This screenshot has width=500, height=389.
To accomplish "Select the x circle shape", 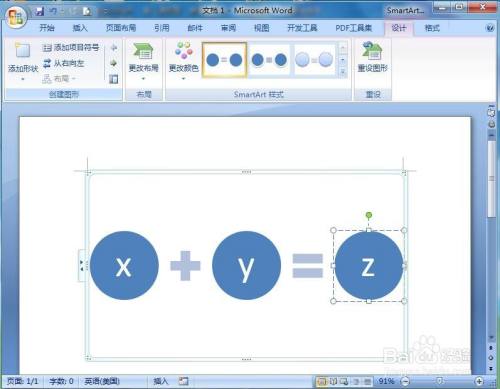I will click(124, 265).
